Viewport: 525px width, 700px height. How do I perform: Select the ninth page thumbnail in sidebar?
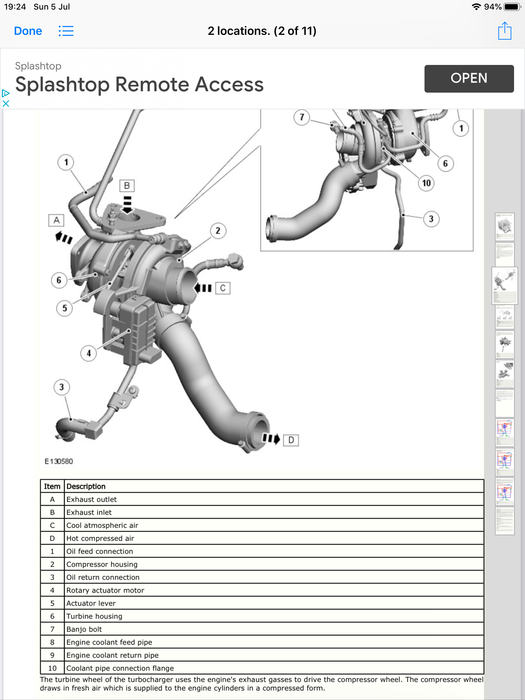point(504,462)
